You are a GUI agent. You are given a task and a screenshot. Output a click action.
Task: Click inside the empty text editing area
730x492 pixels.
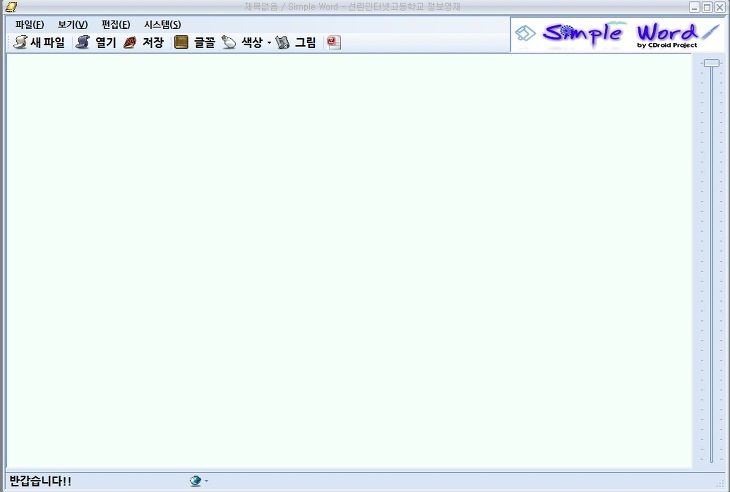point(349,261)
